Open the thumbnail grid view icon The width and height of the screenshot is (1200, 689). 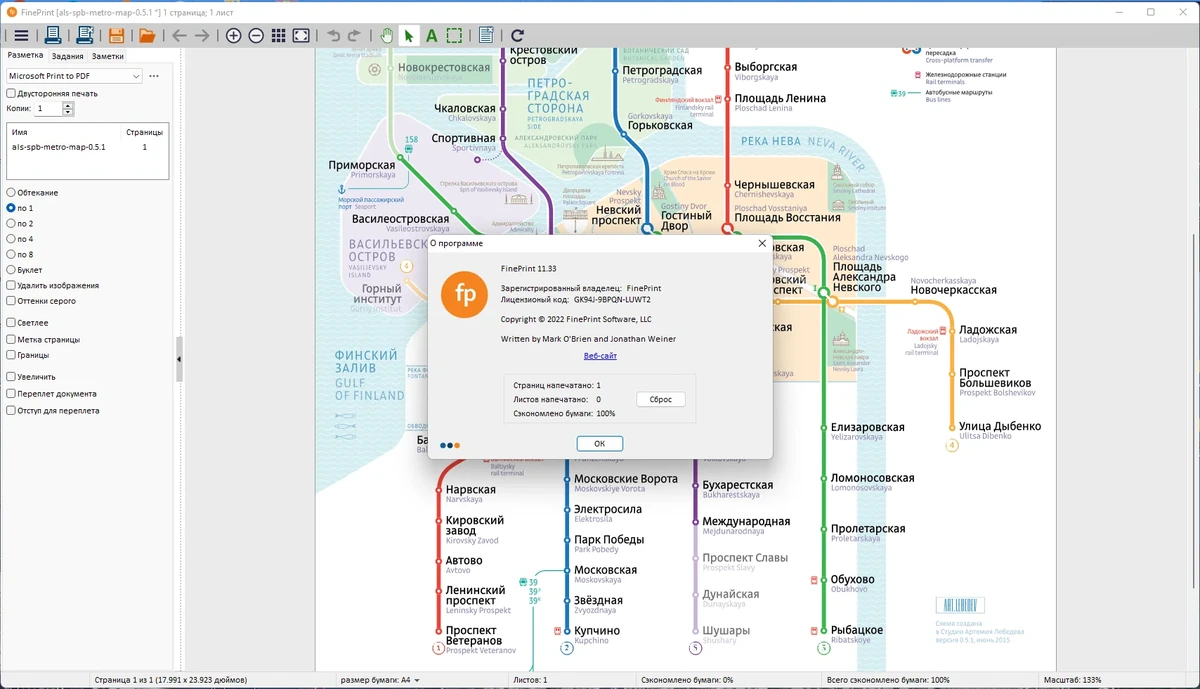click(278, 36)
